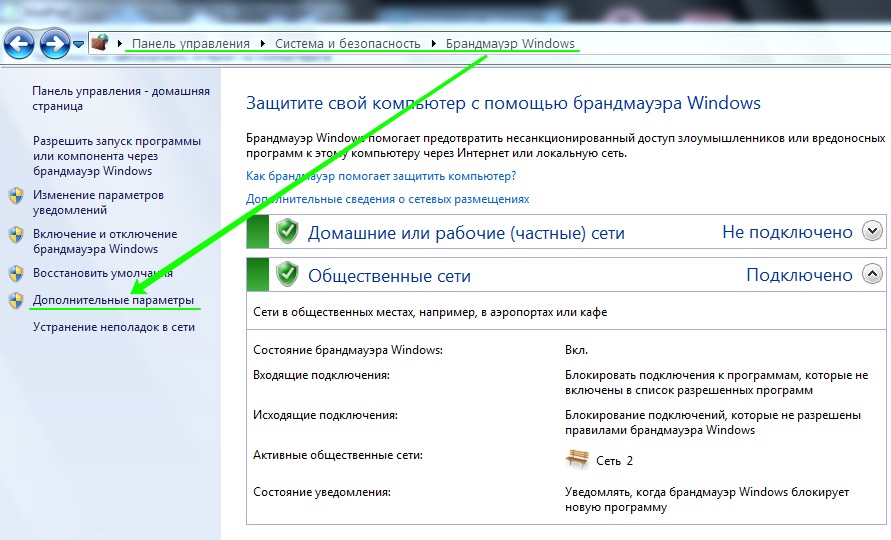This screenshot has width=891, height=540.
Task: Click shield icon beside Изменение параметров уведомлений
Action: (16, 196)
